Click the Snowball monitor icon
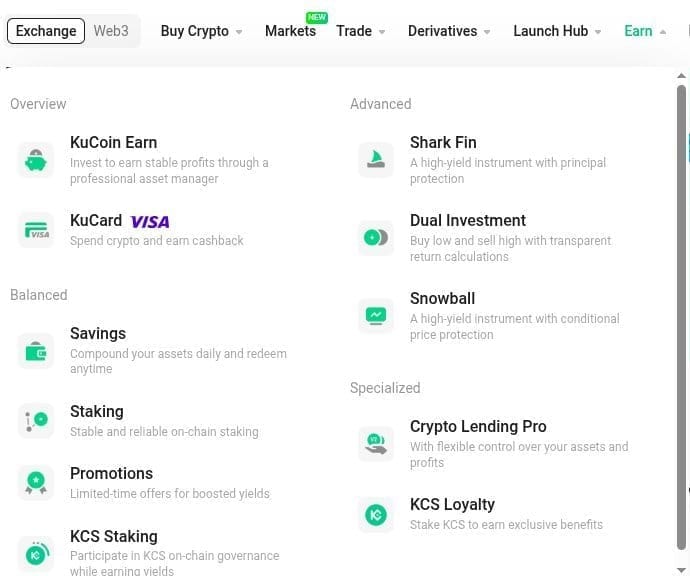The height and width of the screenshot is (576, 690). (x=376, y=316)
